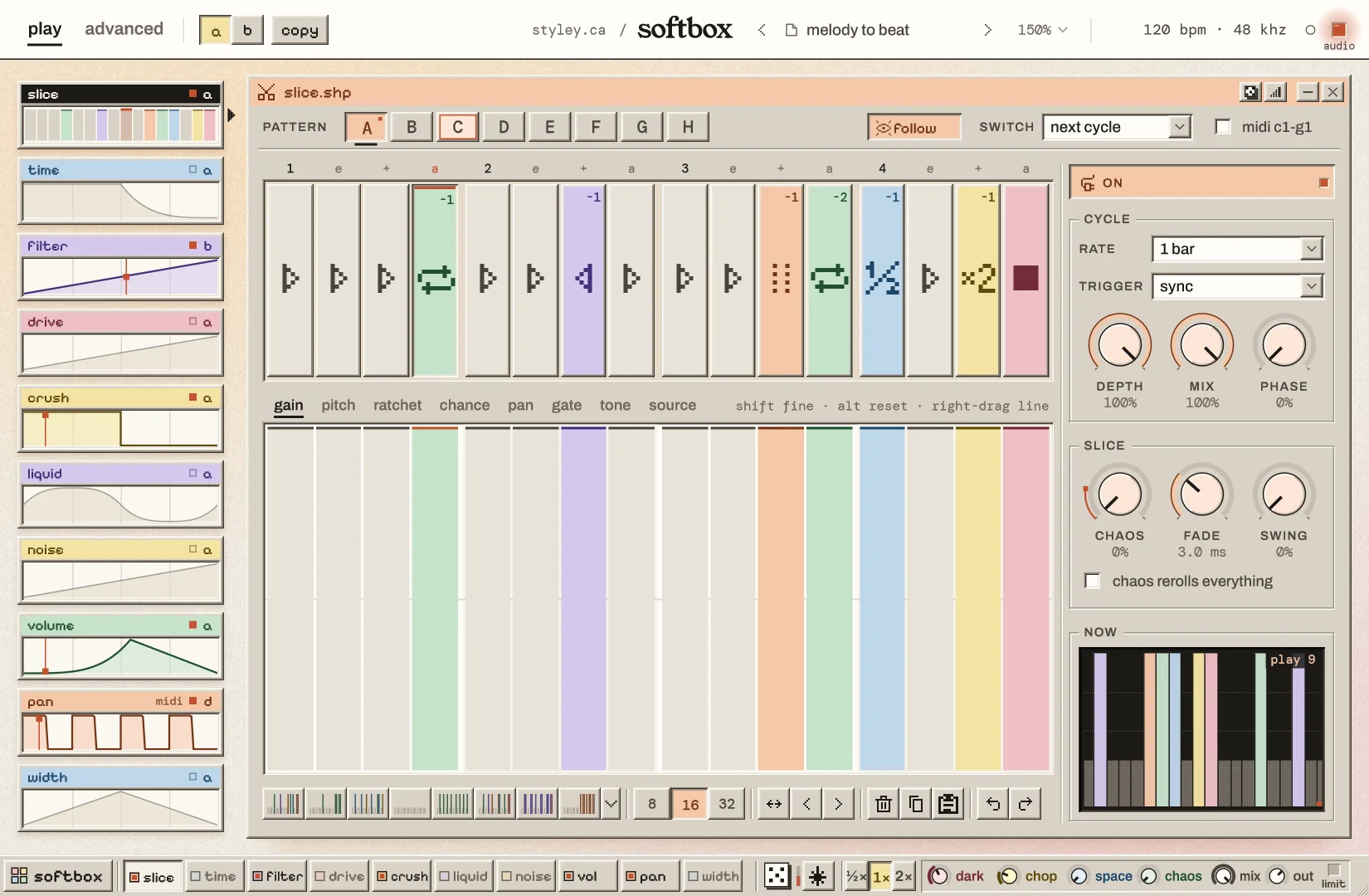The height and width of the screenshot is (896, 1369).
Task: Click the bars graph icon in title bar
Action: [x=1276, y=92]
